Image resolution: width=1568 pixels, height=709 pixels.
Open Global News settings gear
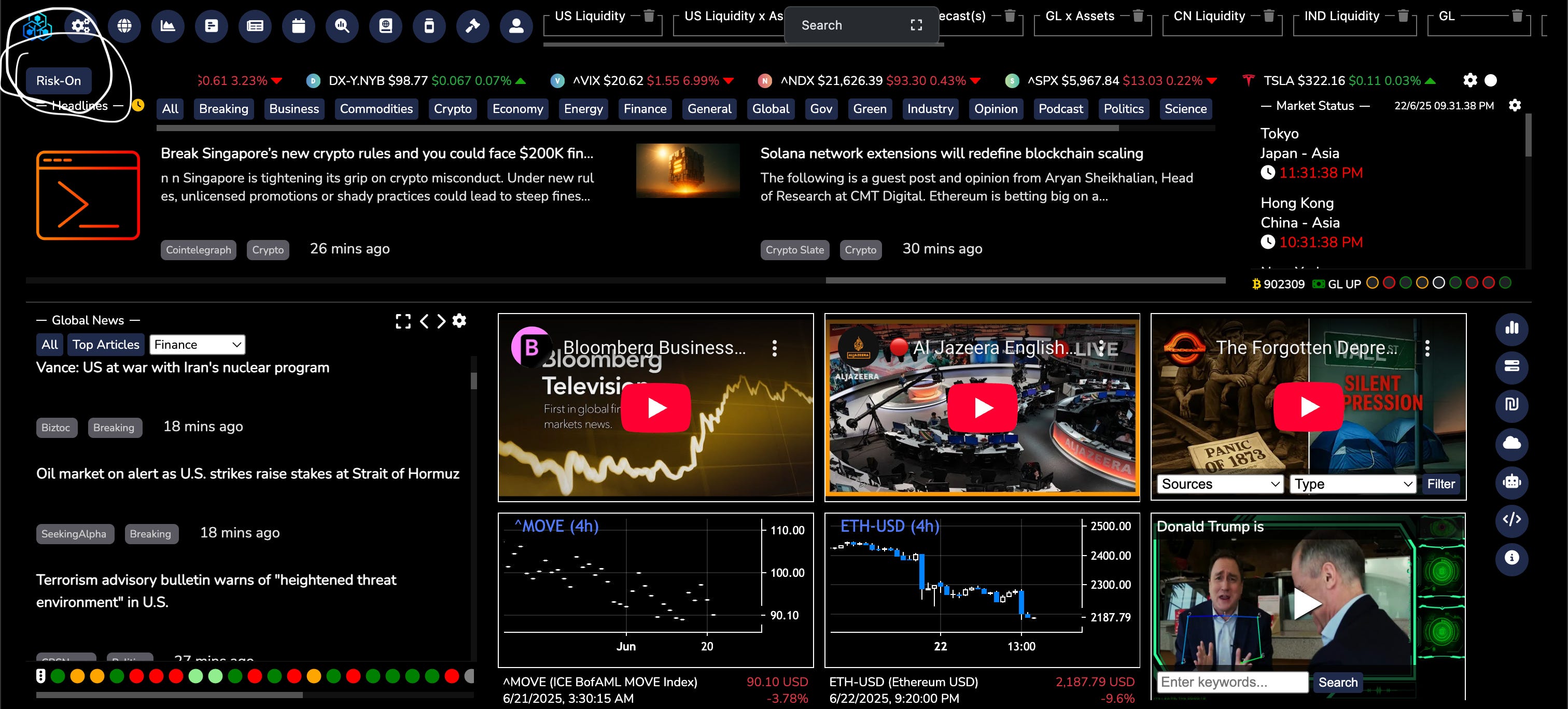pos(459,321)
